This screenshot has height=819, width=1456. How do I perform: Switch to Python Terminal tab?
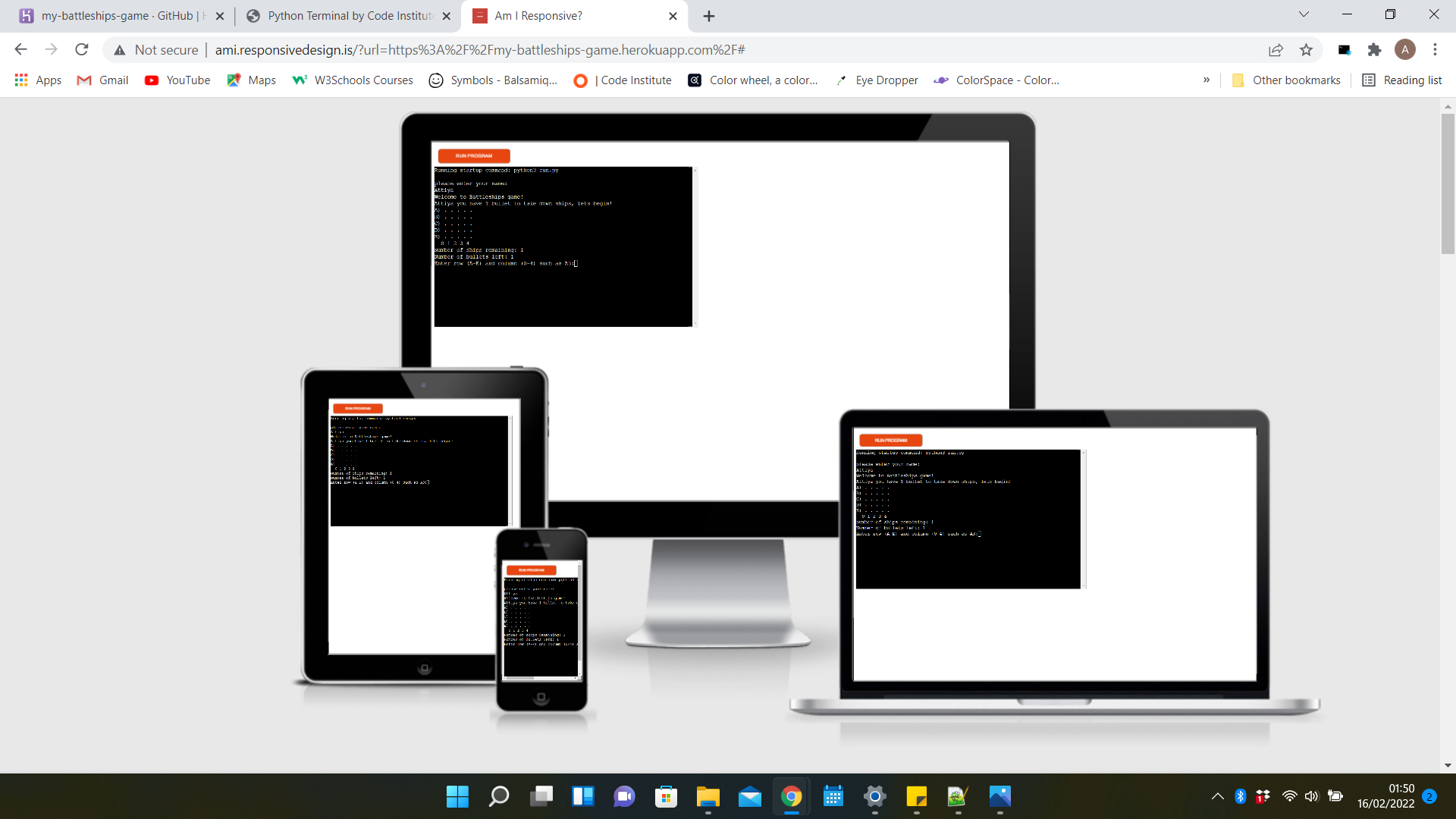click(x=349, y=16)
